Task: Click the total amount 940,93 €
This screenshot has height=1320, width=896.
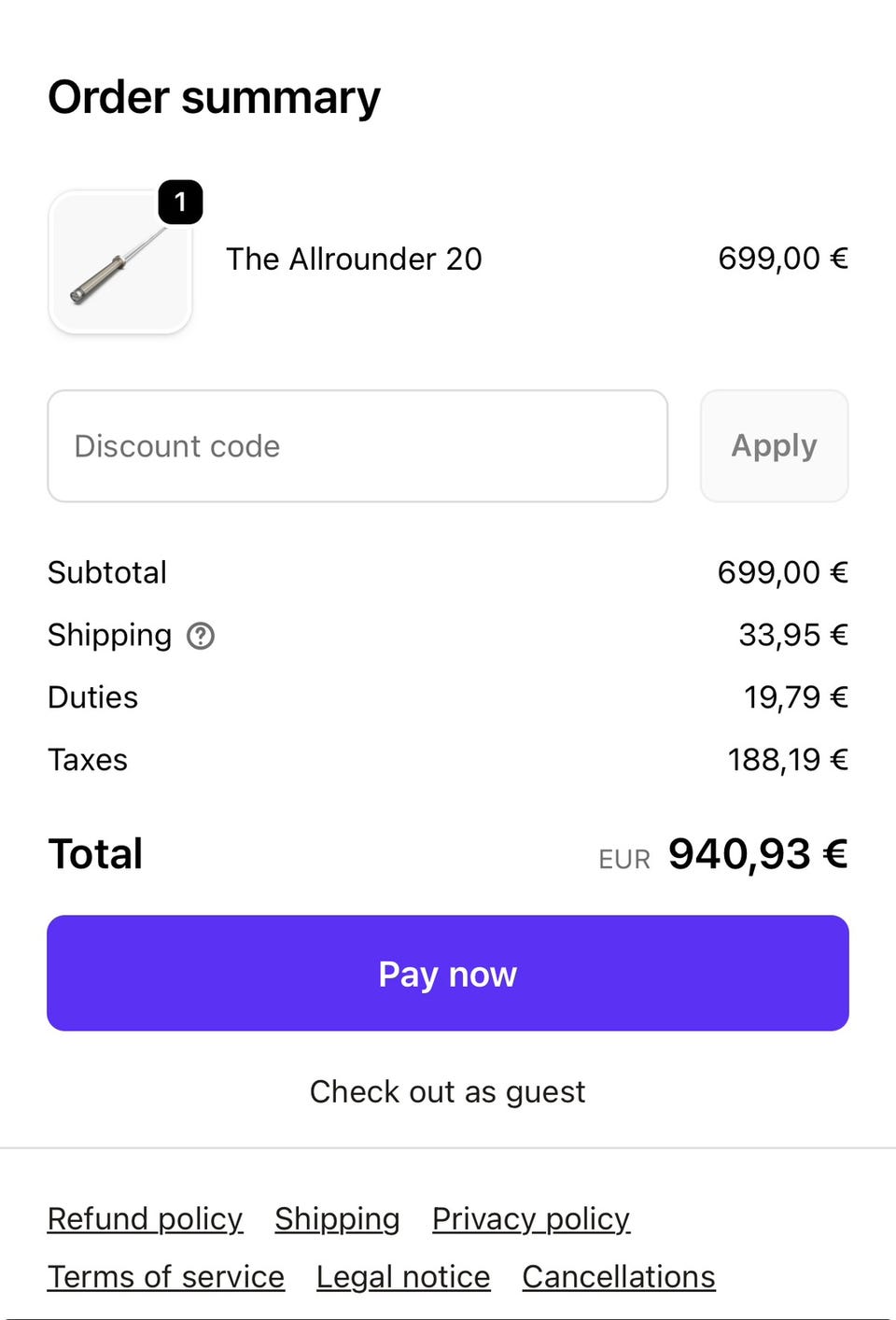Action: coord(758,854)
